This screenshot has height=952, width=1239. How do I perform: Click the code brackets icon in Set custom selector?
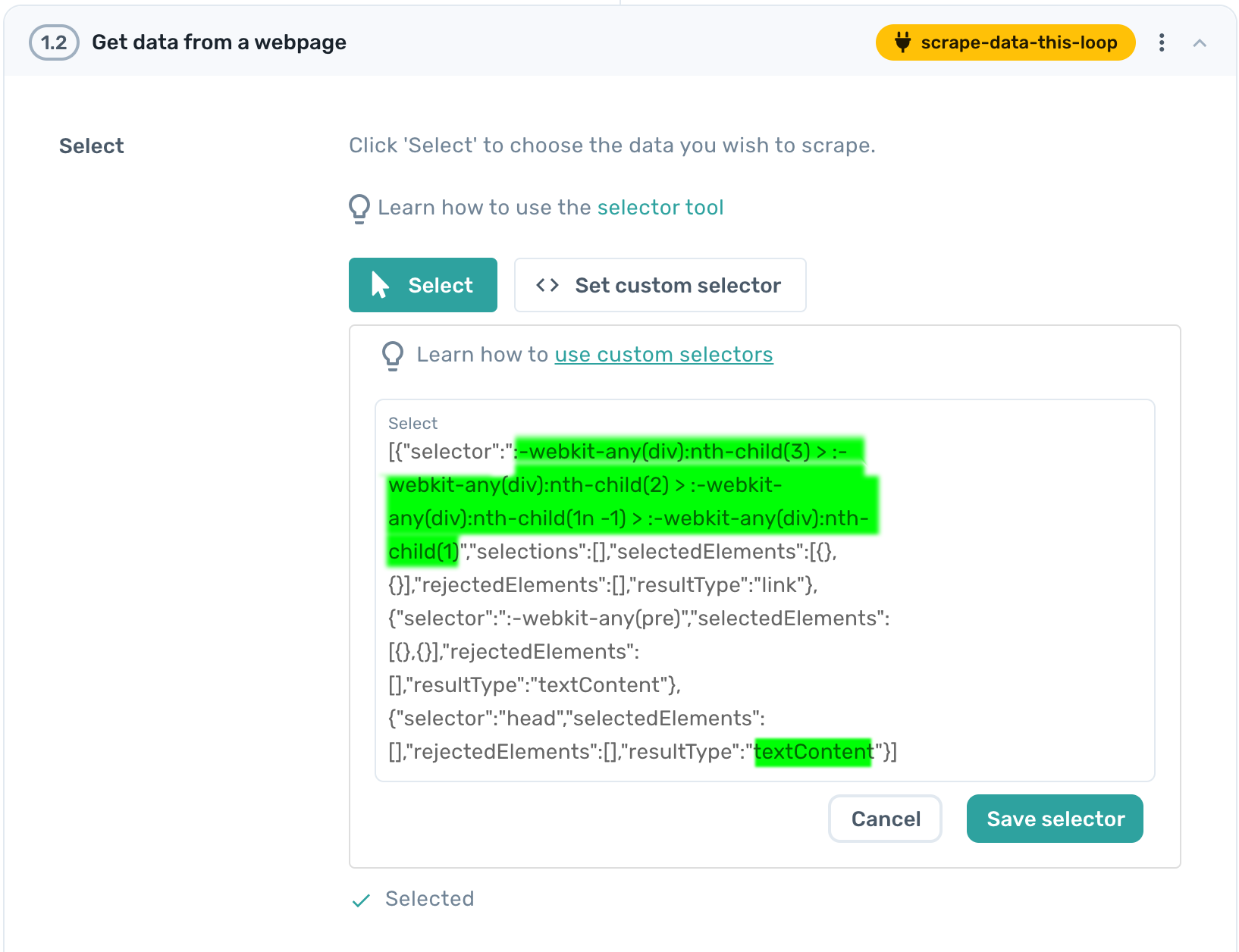tap(547, 285)
